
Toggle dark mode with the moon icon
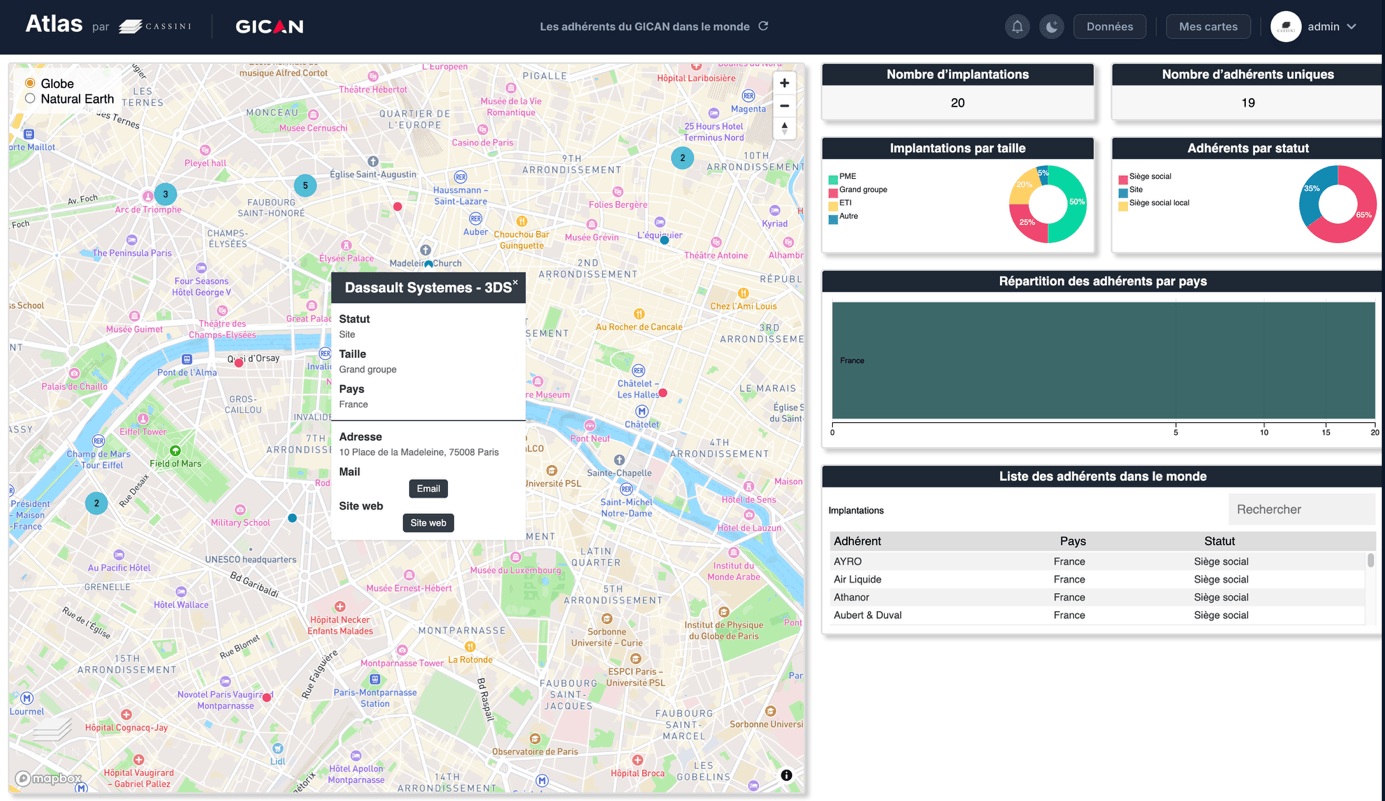click(1051, 27)
